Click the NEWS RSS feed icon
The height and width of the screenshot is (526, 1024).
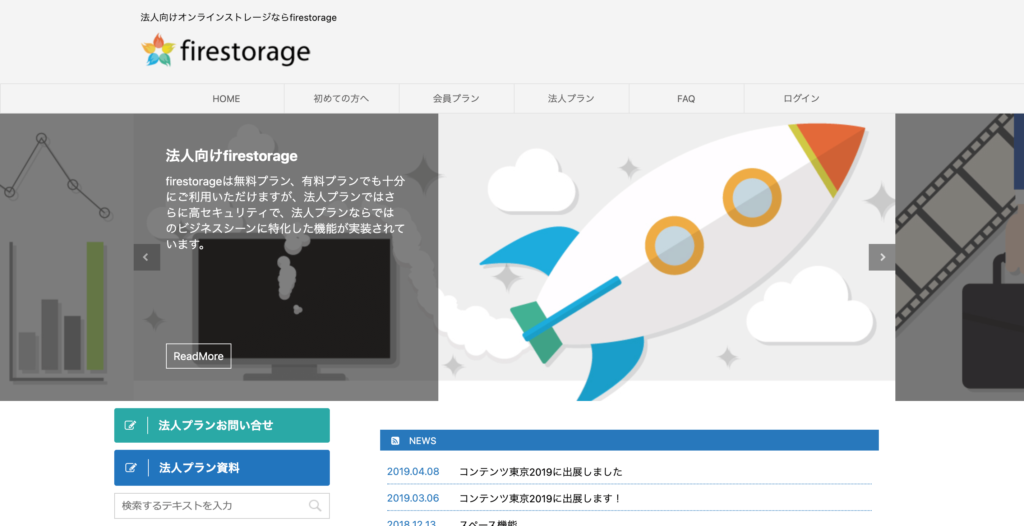coord(395,441)
